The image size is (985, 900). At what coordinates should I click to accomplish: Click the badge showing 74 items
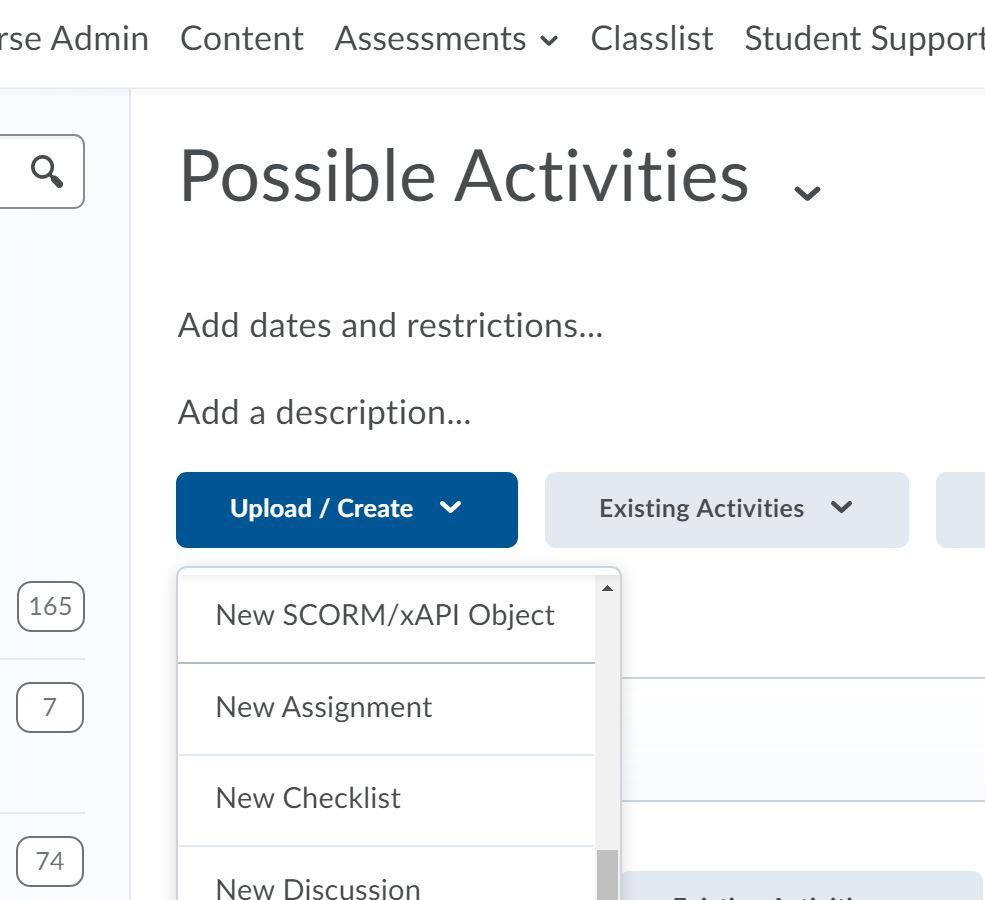(x=48, y=861)
